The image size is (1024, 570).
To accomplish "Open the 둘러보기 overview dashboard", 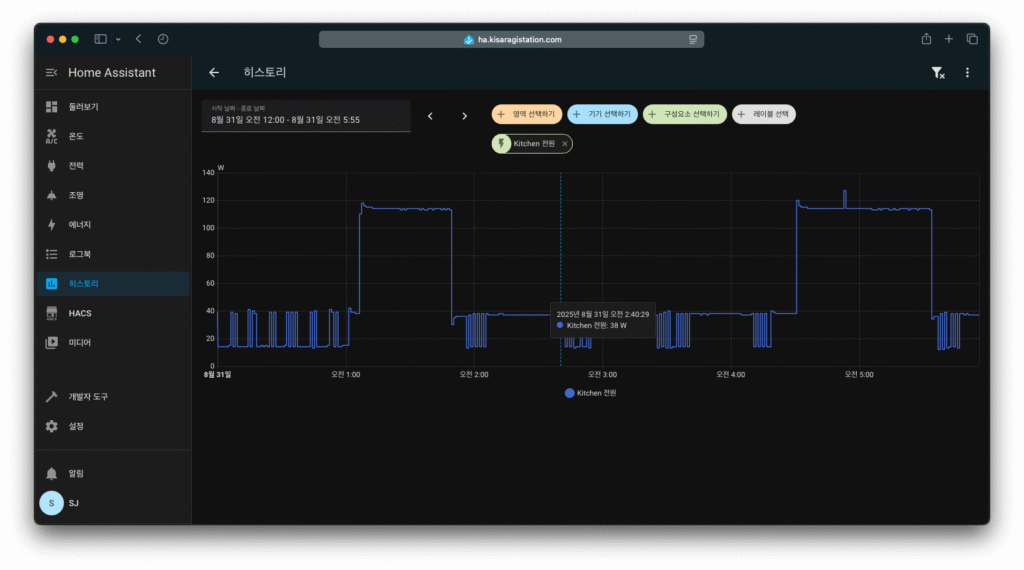I will pyautogui.click(x=83, y=107).
